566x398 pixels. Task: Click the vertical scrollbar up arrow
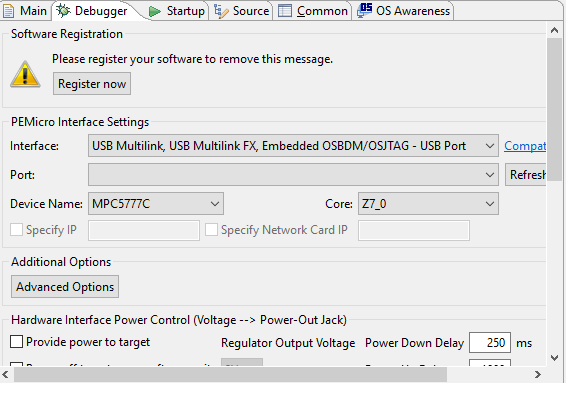coord(554,31)
